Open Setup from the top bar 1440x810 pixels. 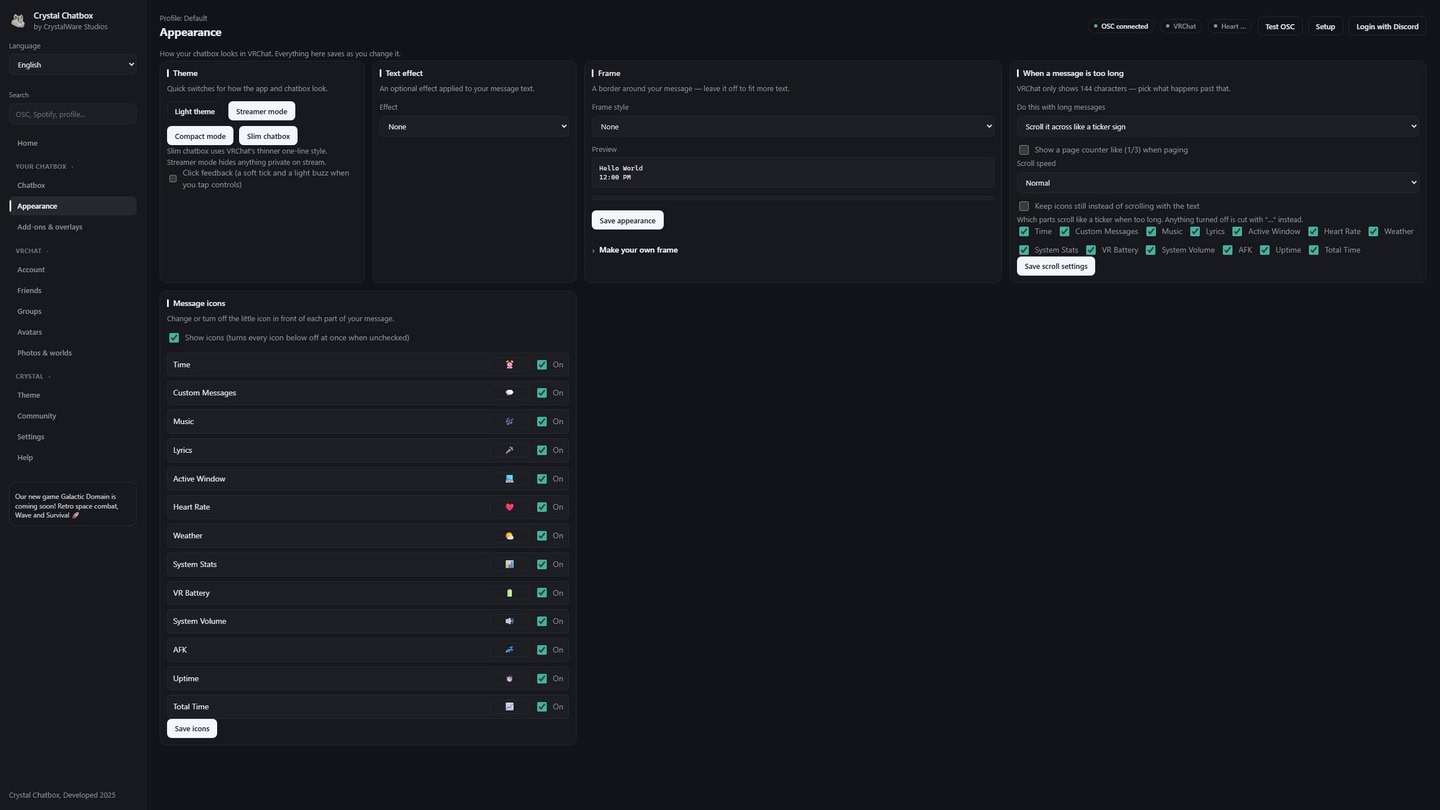click(1325, 27)
